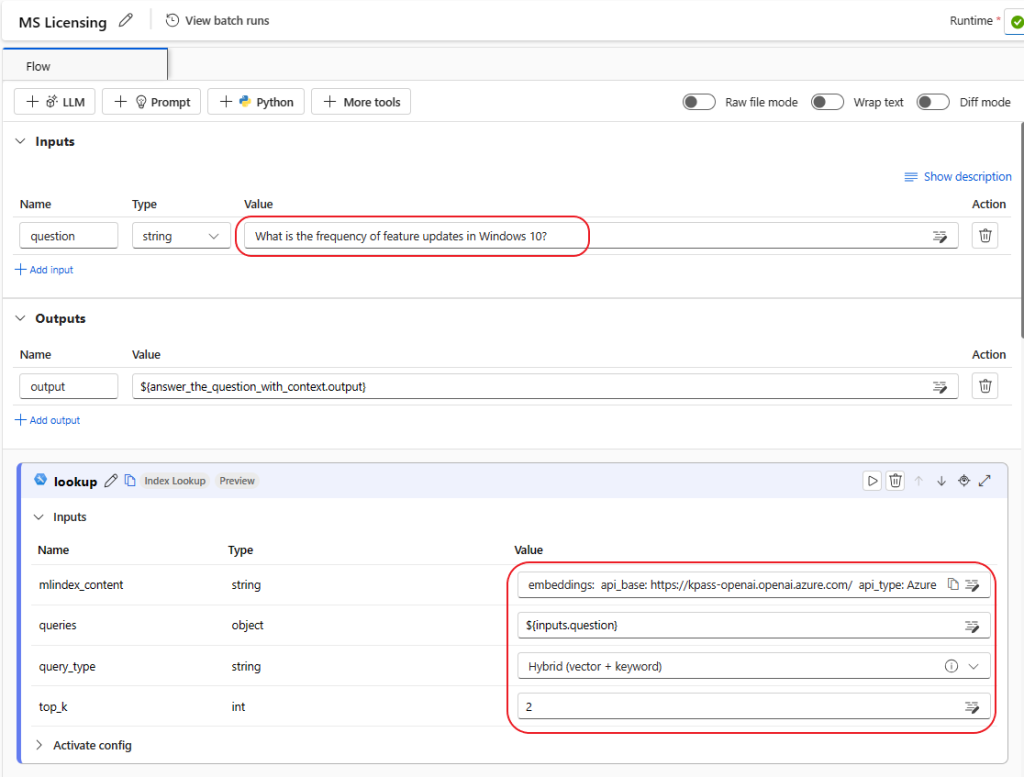Click the Preview tag on lookup node

click(x=237, y=481)
